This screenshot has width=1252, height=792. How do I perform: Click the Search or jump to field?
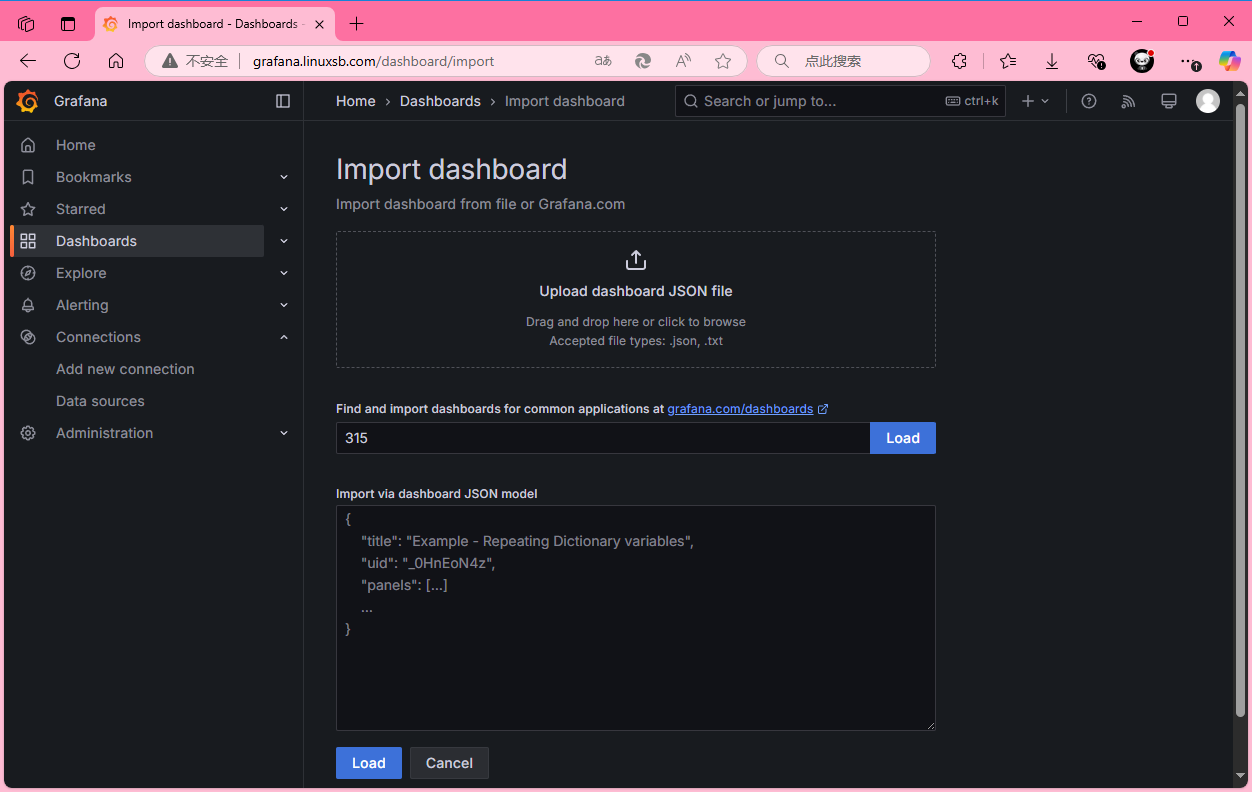[840, 101]
